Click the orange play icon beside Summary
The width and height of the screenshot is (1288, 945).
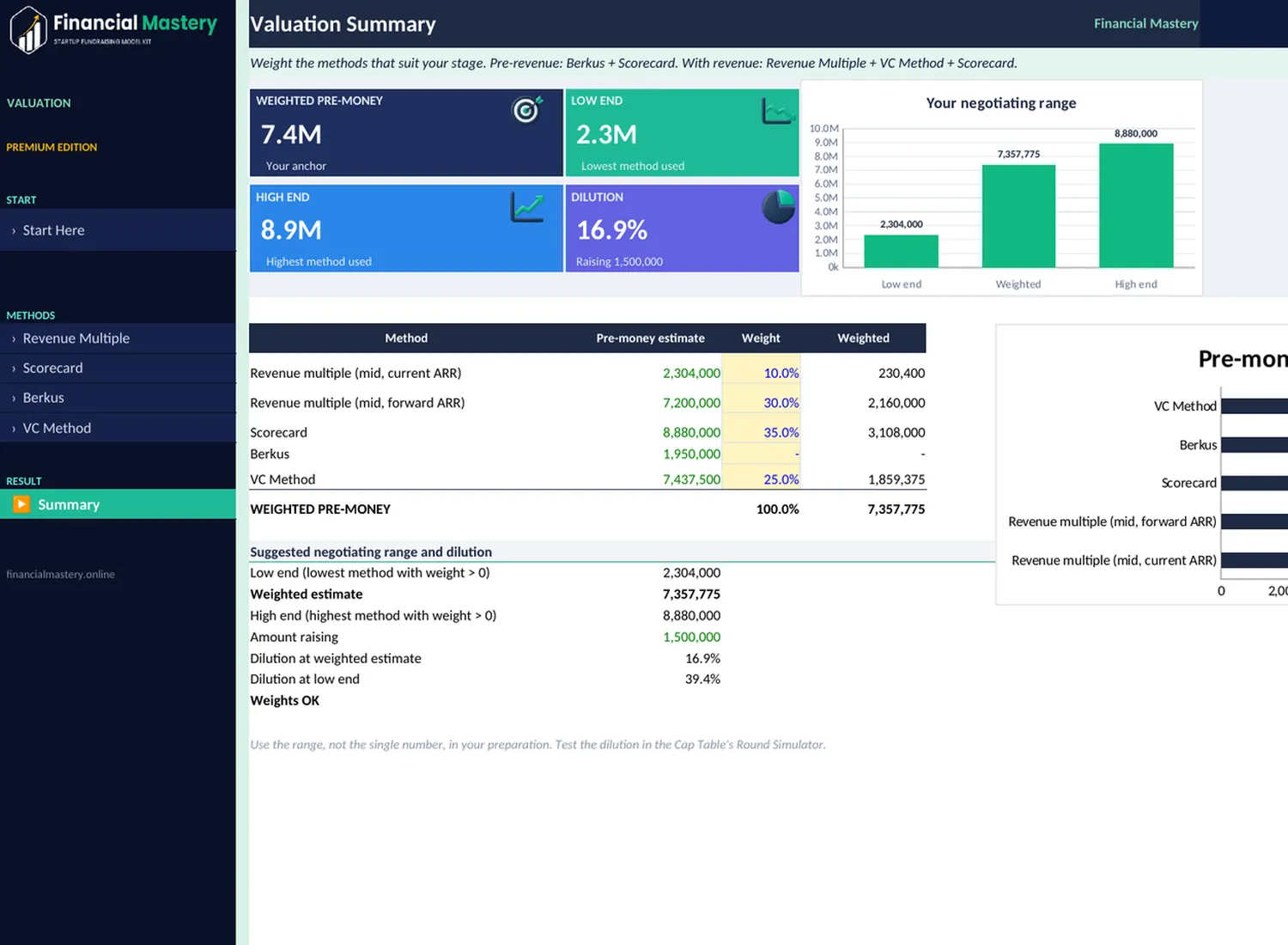tap(21, 504)
